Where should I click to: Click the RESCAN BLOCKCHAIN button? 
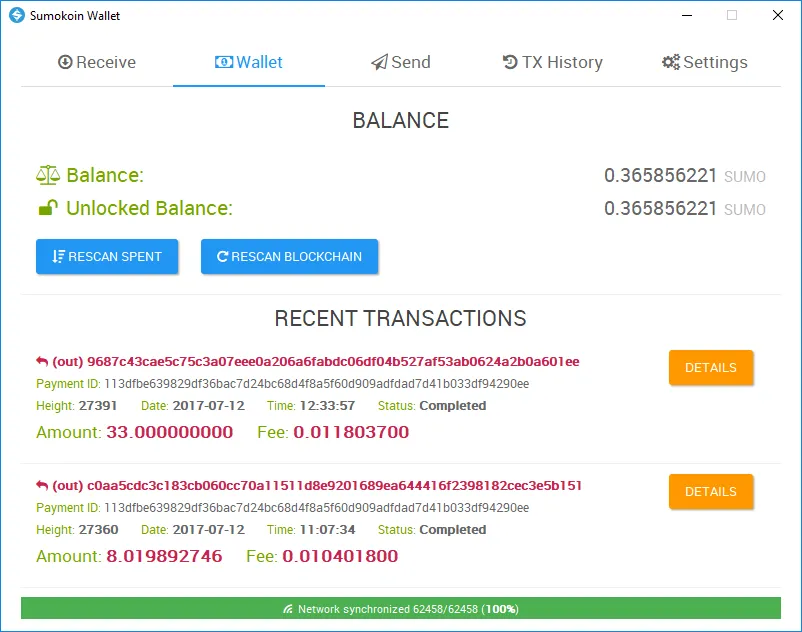pos(289,257)
